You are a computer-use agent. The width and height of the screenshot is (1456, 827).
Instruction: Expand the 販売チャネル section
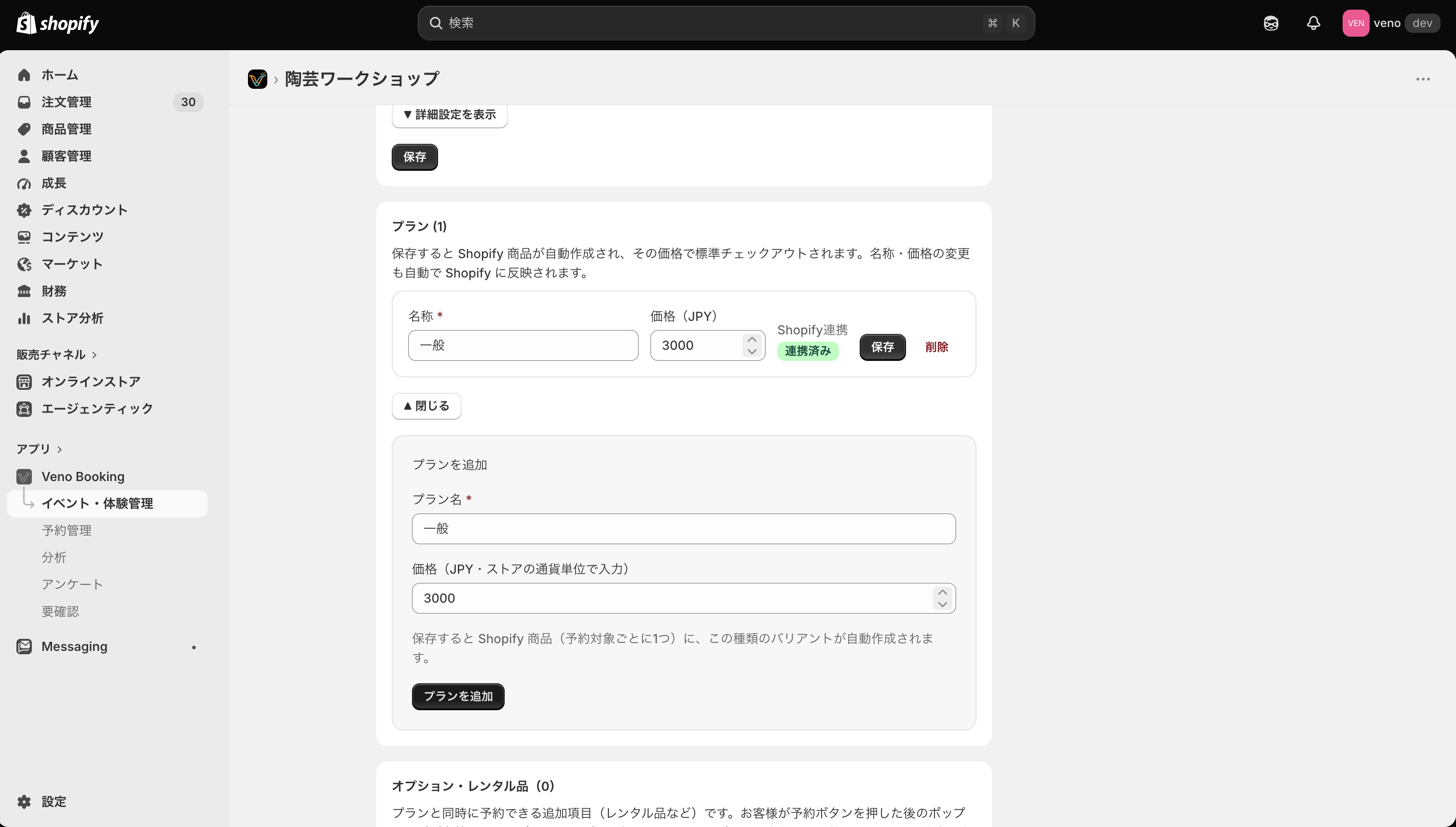click(x=56, y=355)
